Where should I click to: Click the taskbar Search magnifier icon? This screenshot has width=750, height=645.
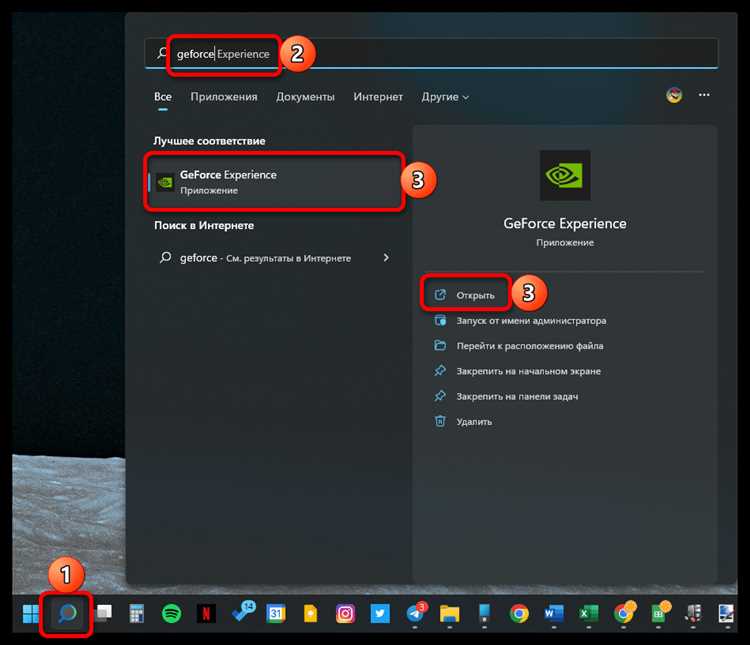click(x=67, y=613)
